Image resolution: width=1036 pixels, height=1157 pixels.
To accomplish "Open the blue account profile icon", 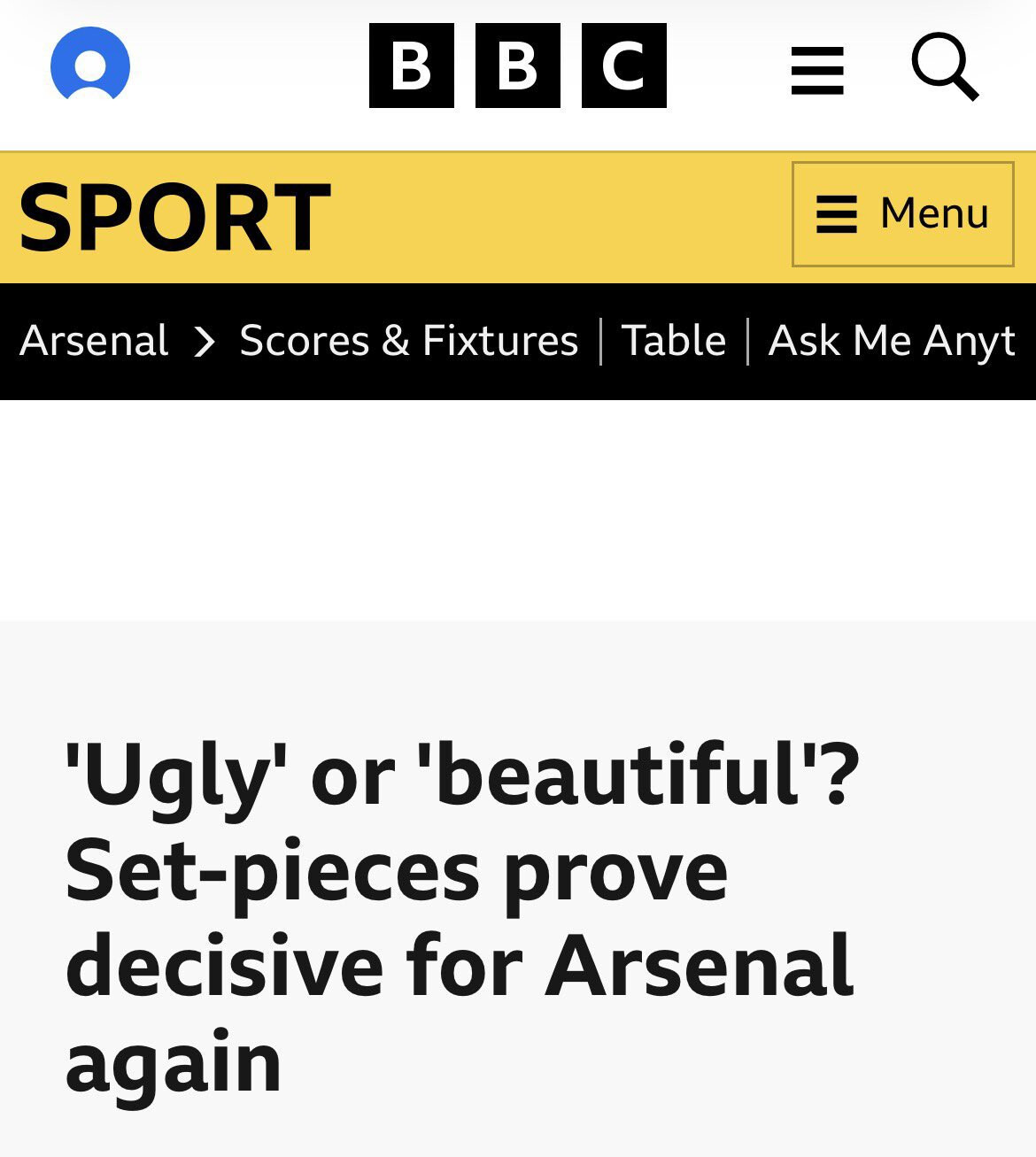I will tap(90, 66).
